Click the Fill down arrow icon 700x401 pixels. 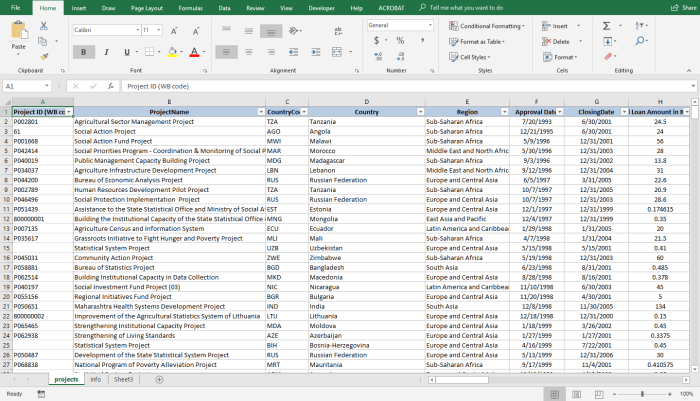click(x=608, y=41)
